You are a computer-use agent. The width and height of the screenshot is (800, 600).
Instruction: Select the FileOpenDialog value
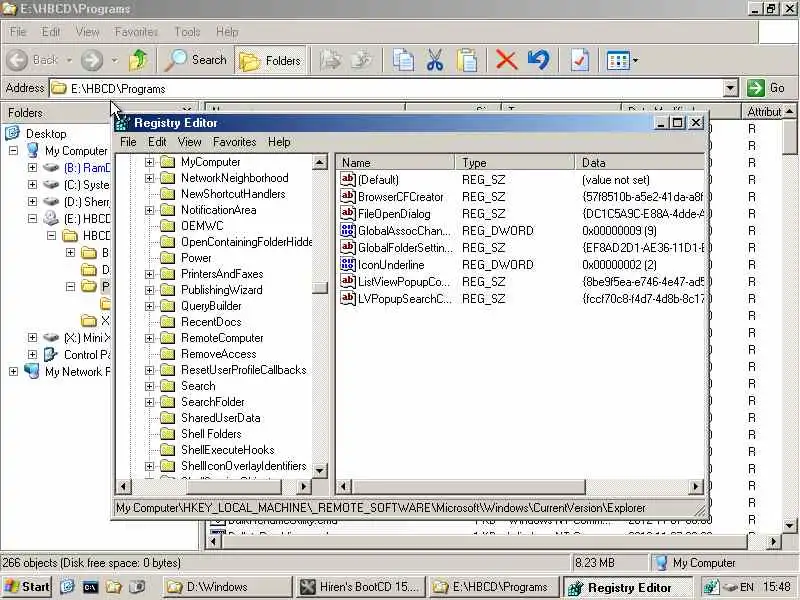pyautogui.click(x=394, y=214)
